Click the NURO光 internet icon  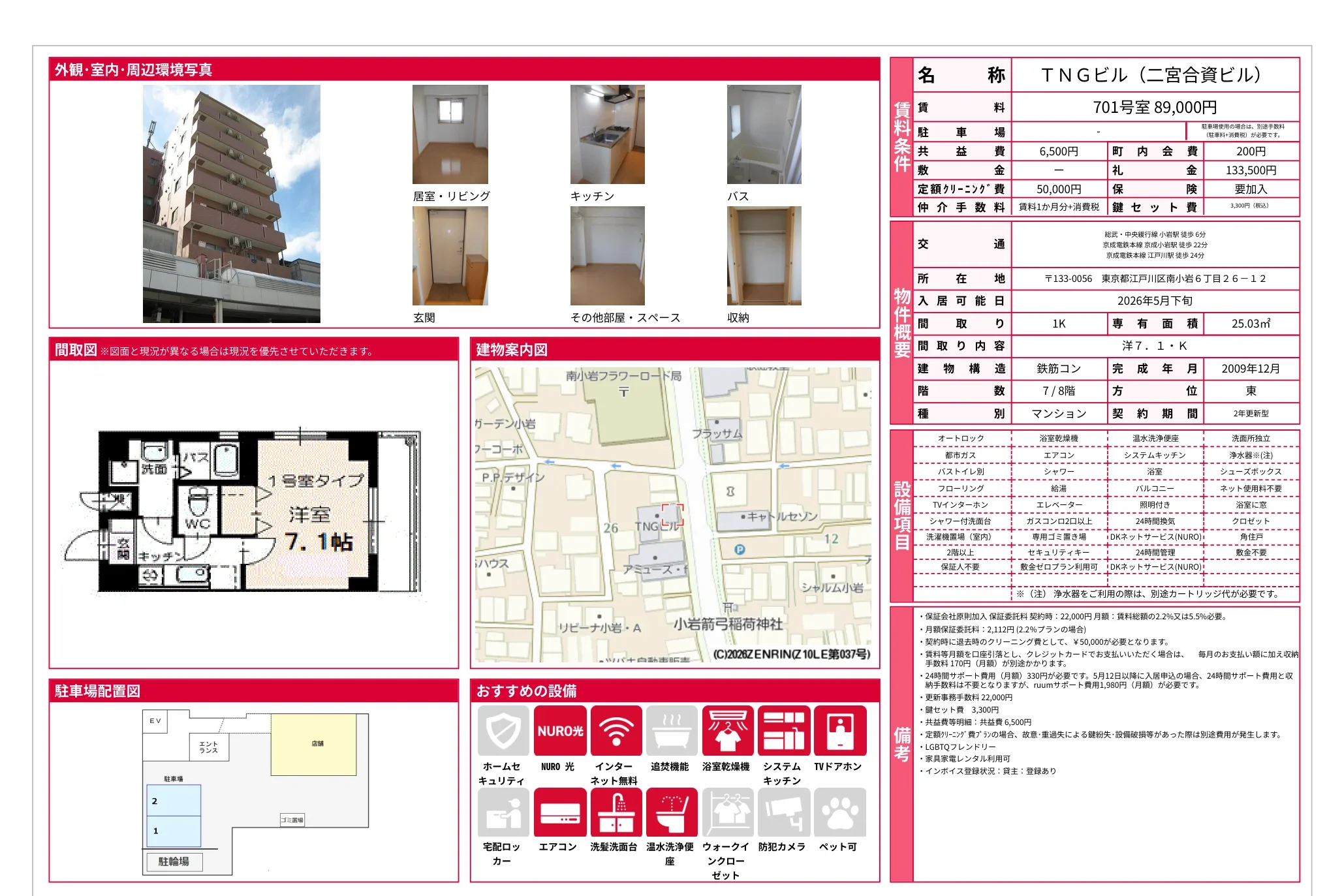(x=559, y=730)
